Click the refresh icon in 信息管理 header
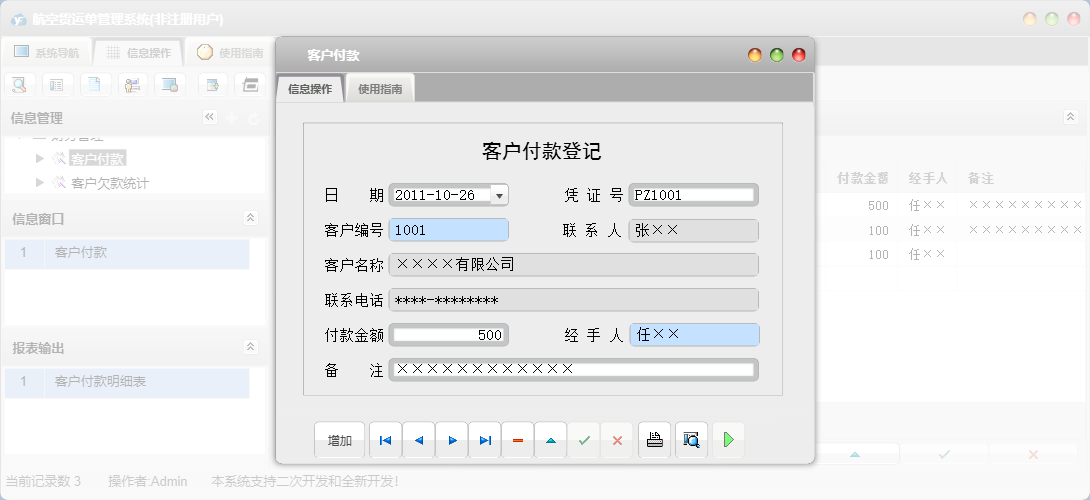1090x500 pixels. tap(254, 119)
